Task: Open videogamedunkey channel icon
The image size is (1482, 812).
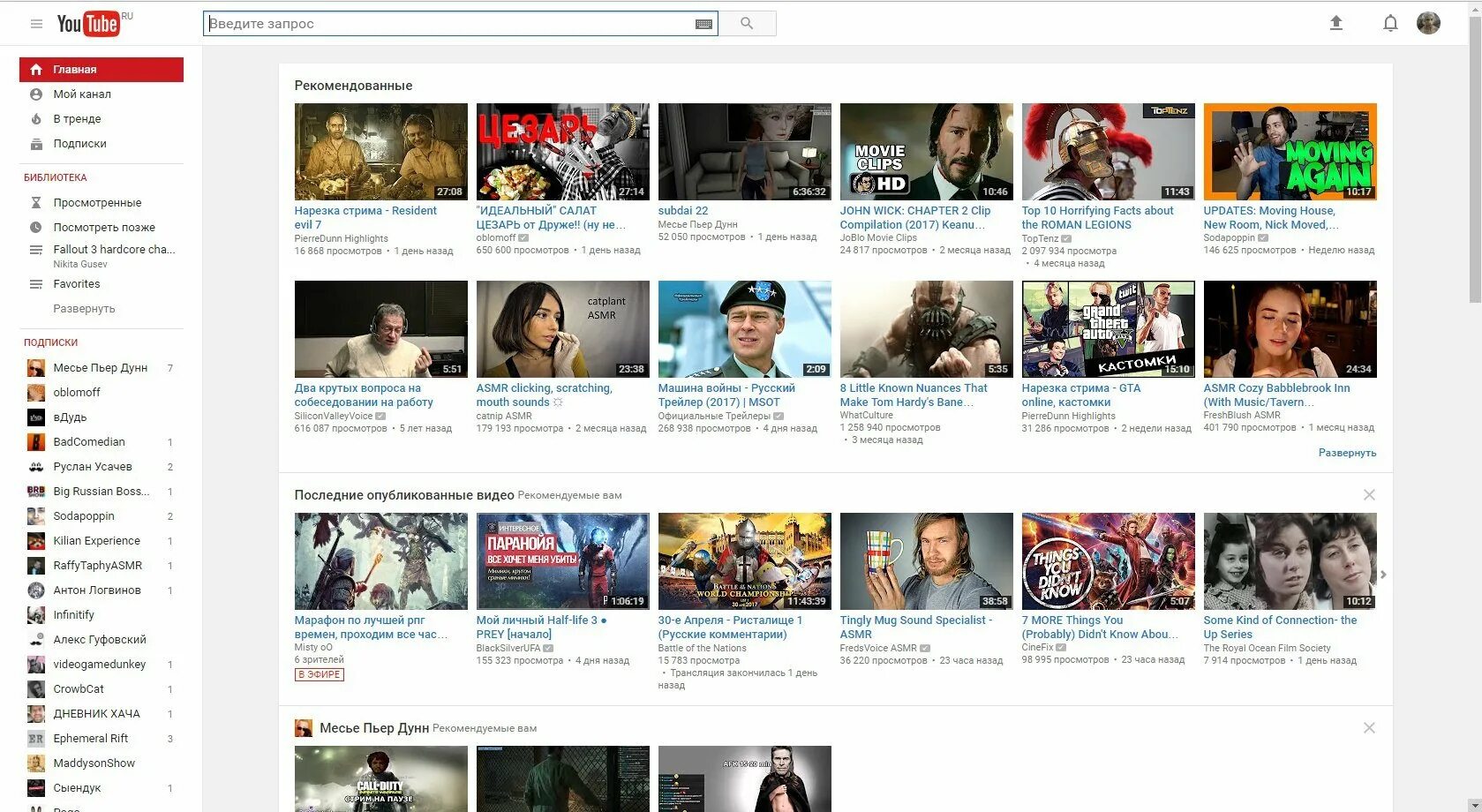Action: click(x=36, y=665)
